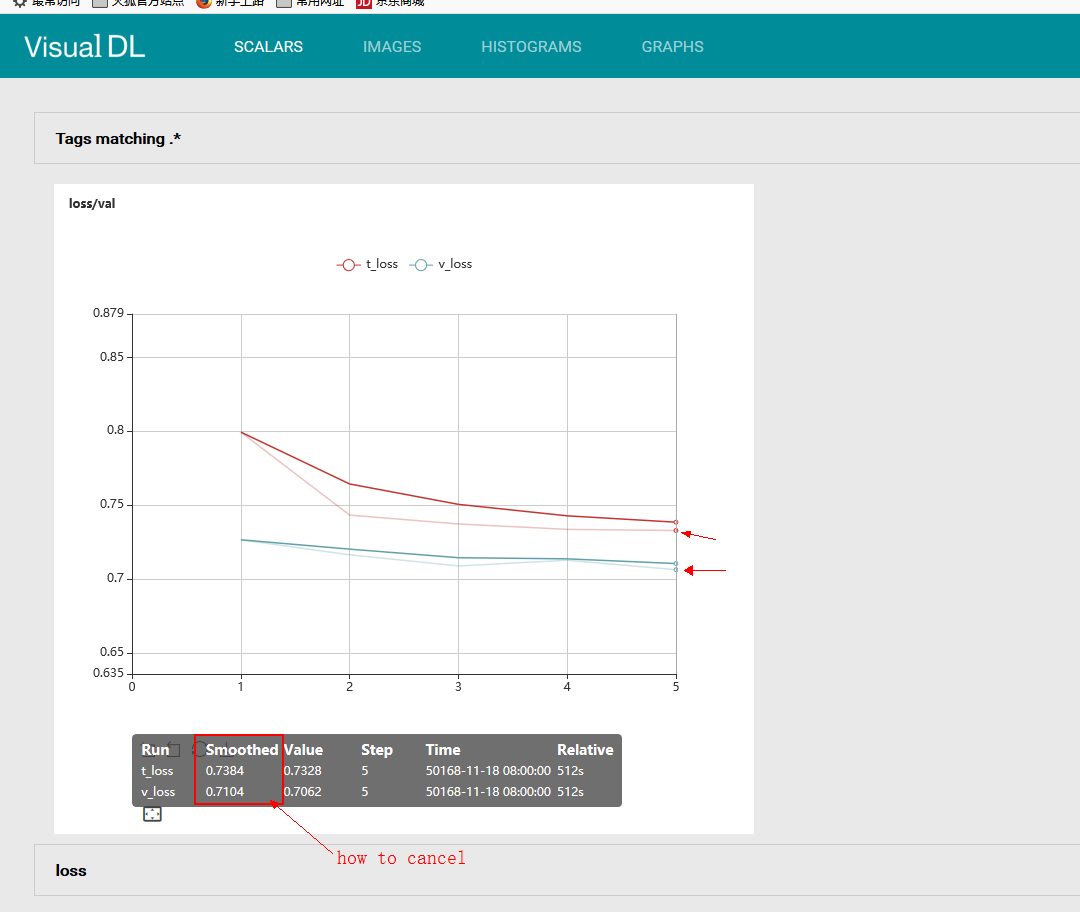Click the y-axis label 0.879
Viewport: 1080px width, 912px height.
click(x=108, y=313)
